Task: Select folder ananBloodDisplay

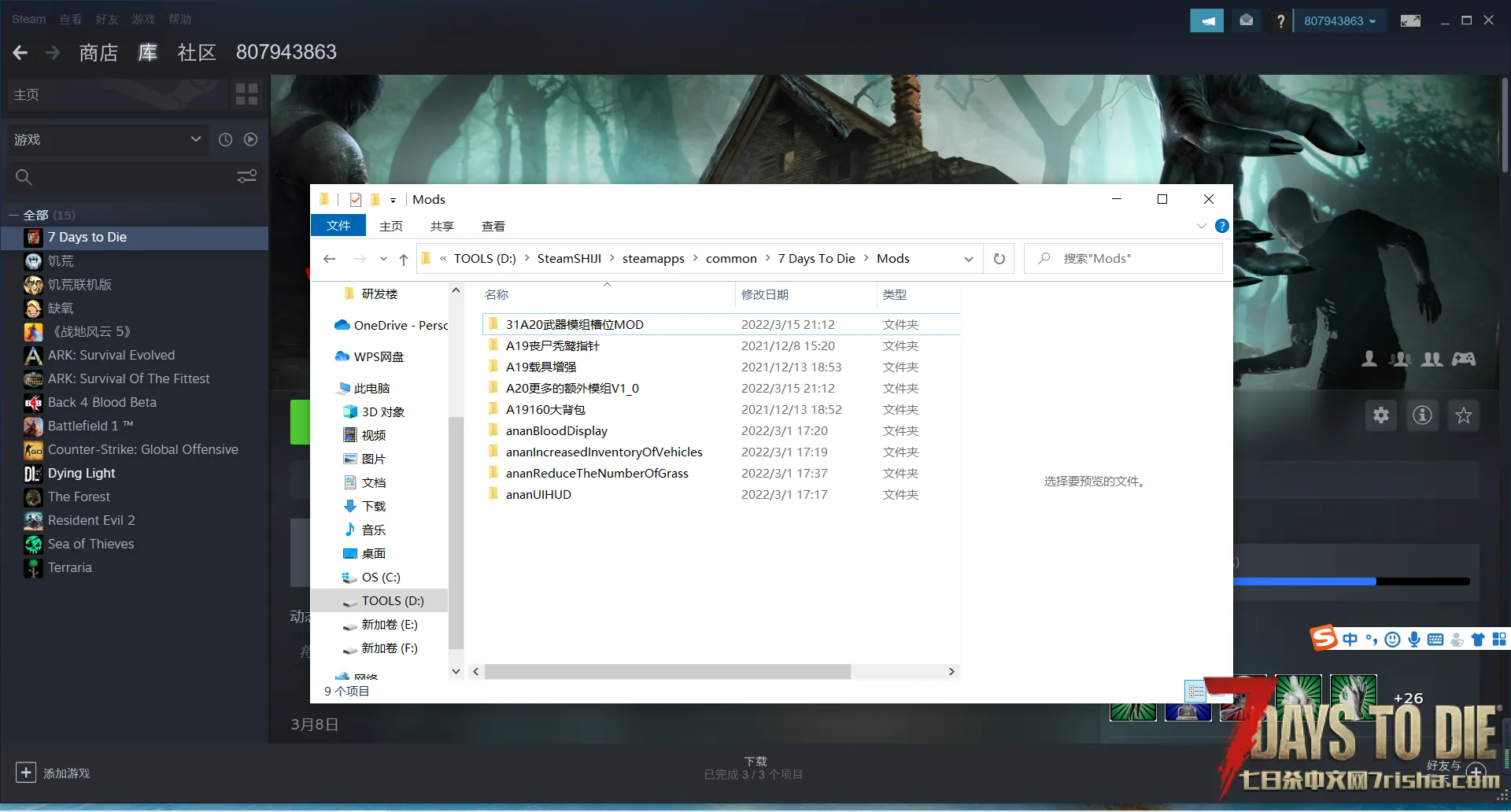Action: pos(556,431)
